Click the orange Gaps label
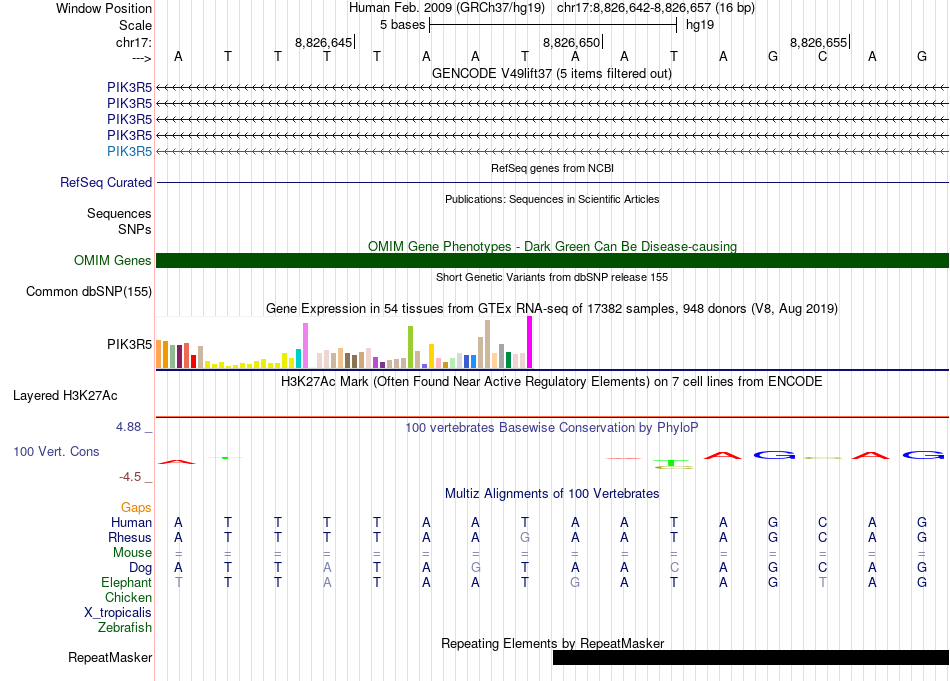The image size is (950, 681). [x=136, y=507]
